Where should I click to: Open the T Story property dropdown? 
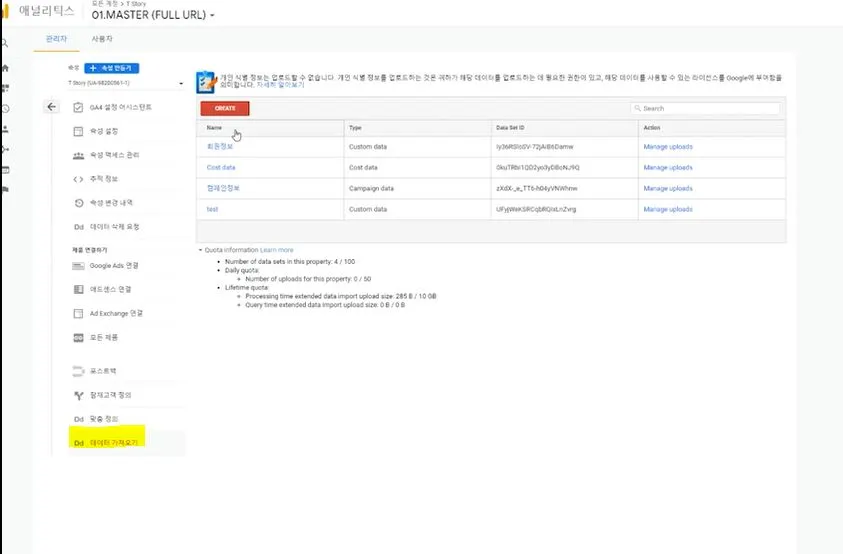[x=126, y=83]
